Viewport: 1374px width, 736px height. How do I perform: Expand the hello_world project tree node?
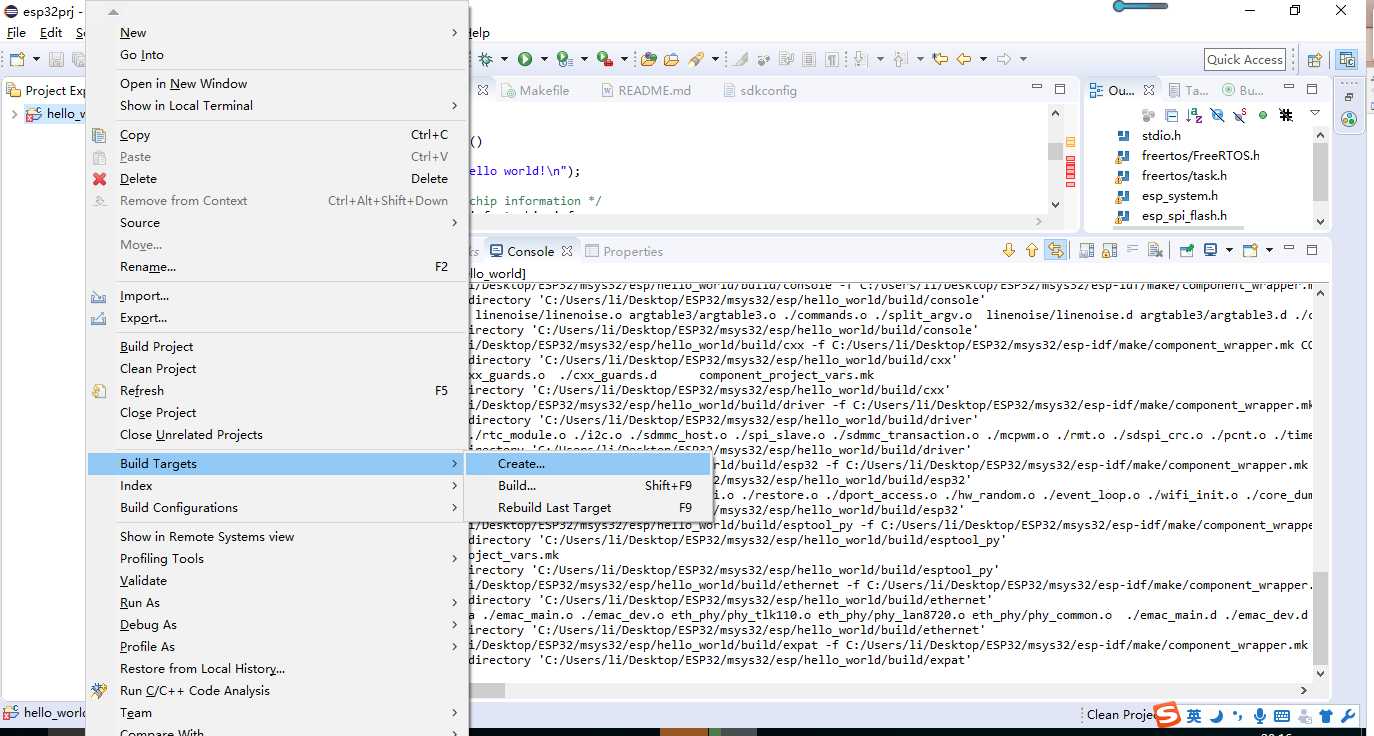[14, 114]
